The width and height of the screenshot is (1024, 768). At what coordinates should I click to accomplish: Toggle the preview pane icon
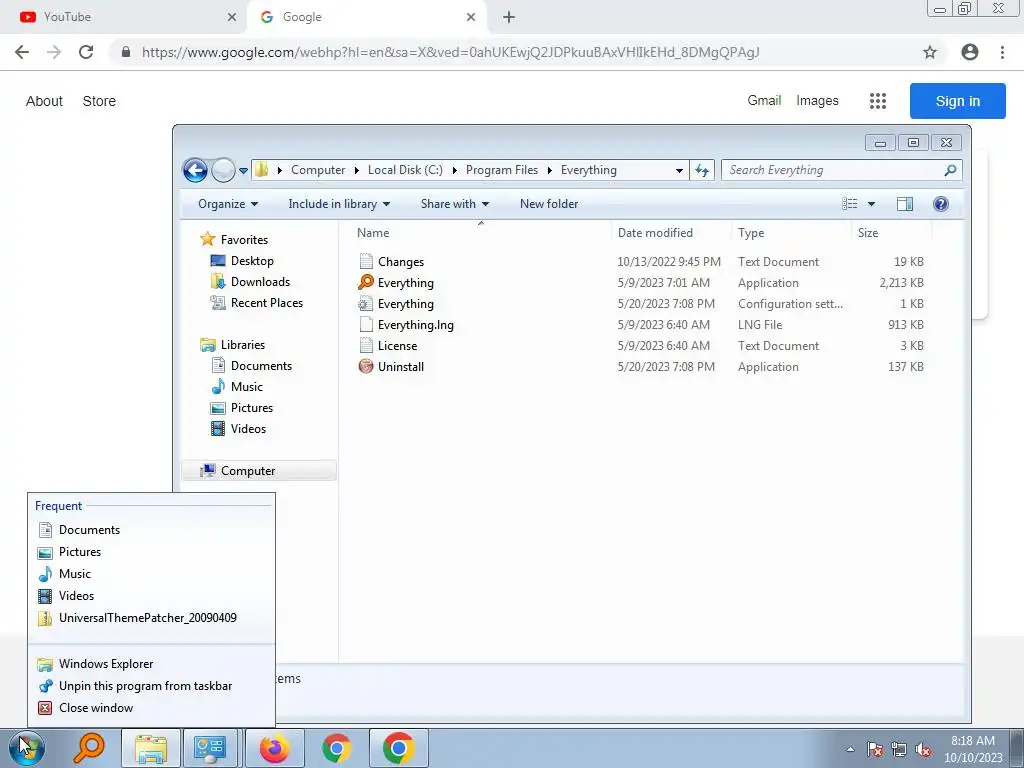905,204
